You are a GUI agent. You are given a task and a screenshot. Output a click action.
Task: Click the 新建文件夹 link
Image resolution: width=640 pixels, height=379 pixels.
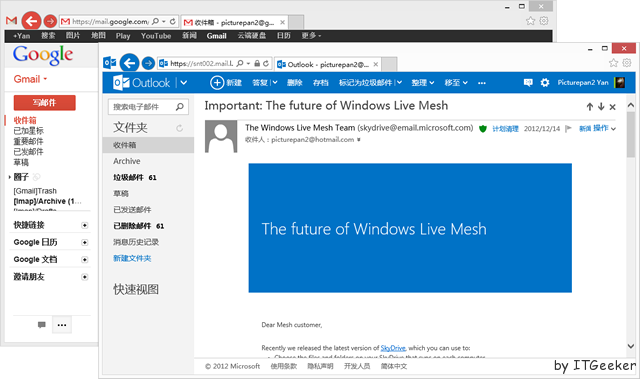tap(132, 258)
